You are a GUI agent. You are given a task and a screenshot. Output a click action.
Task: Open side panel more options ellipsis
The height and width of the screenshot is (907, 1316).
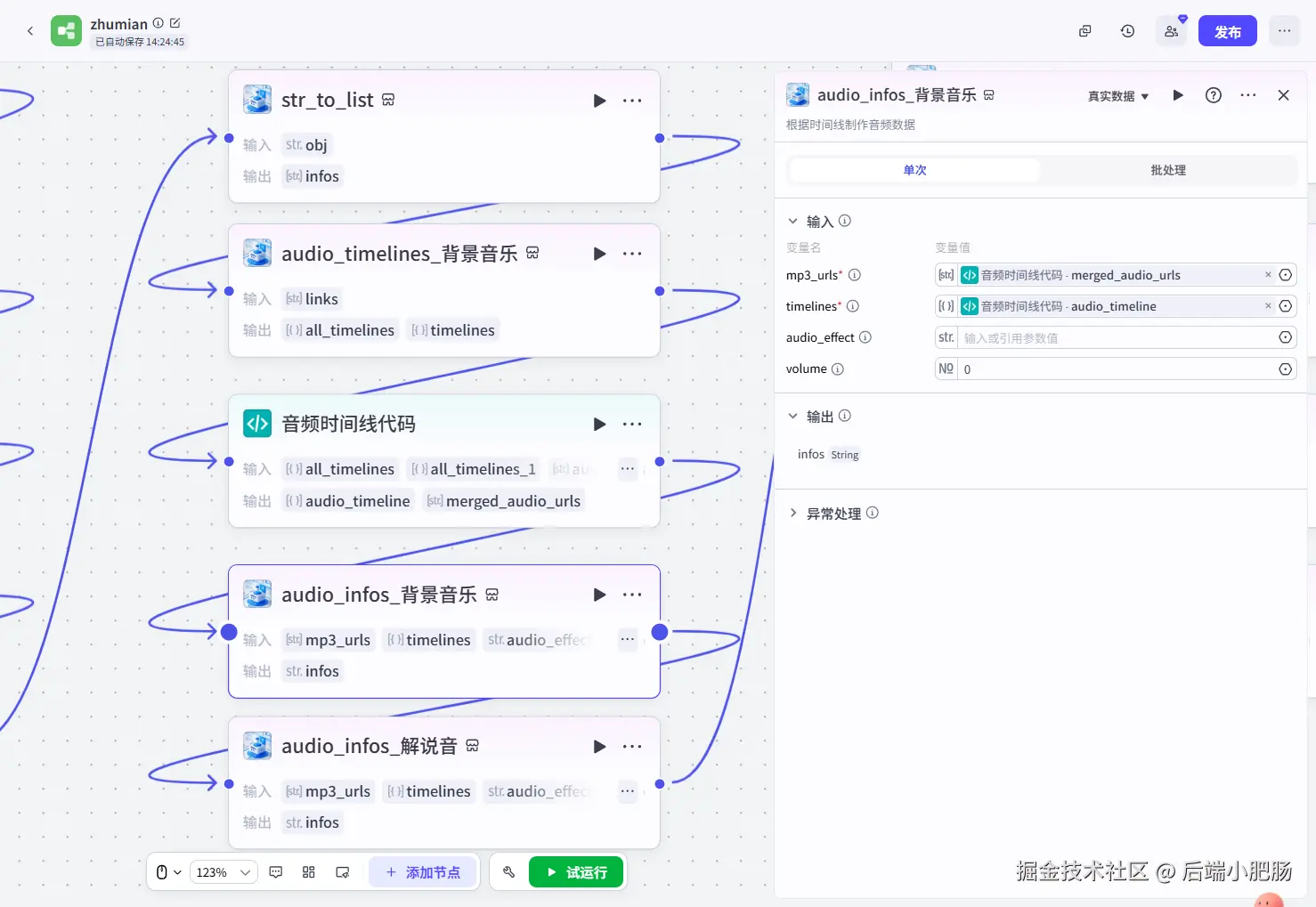[1248, 95]
